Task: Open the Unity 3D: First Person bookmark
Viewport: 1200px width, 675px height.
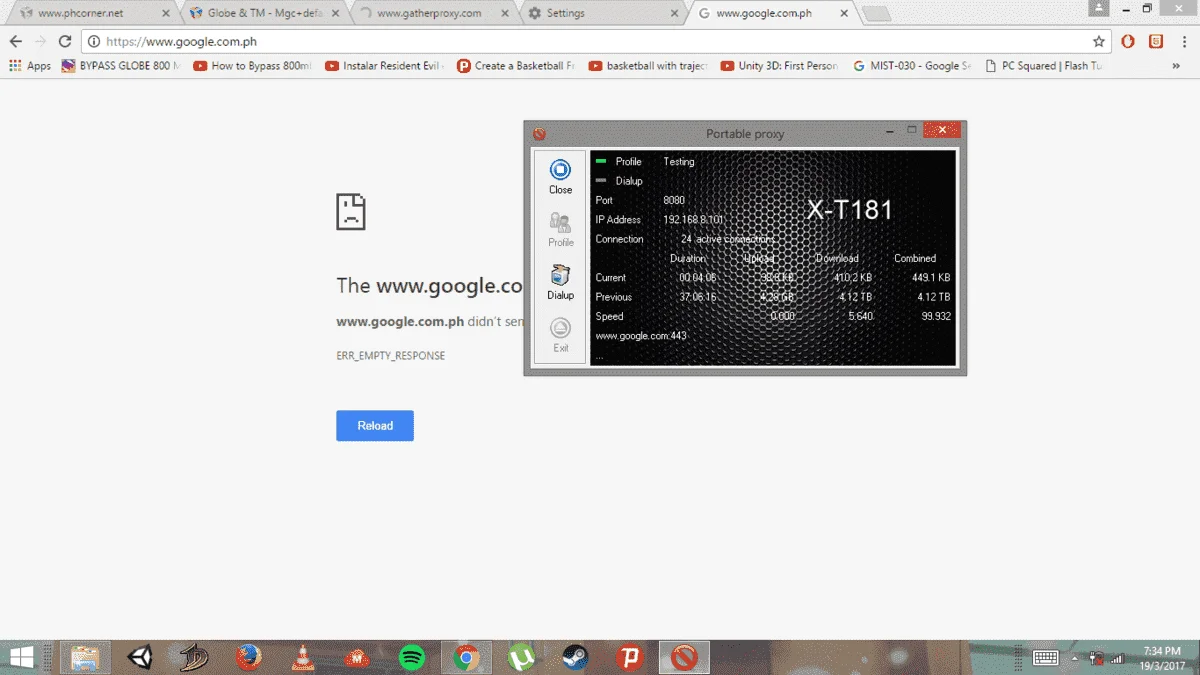Action: tap(780, 66)
